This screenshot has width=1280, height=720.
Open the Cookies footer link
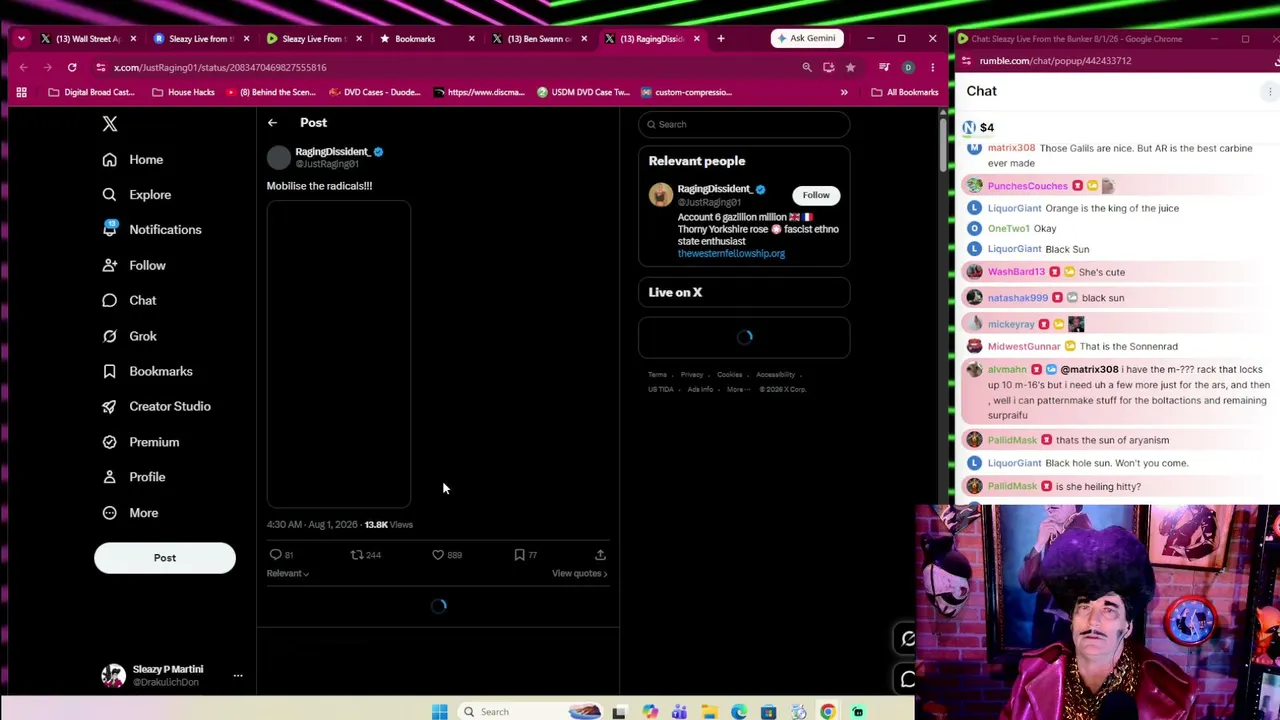[729, 375]
